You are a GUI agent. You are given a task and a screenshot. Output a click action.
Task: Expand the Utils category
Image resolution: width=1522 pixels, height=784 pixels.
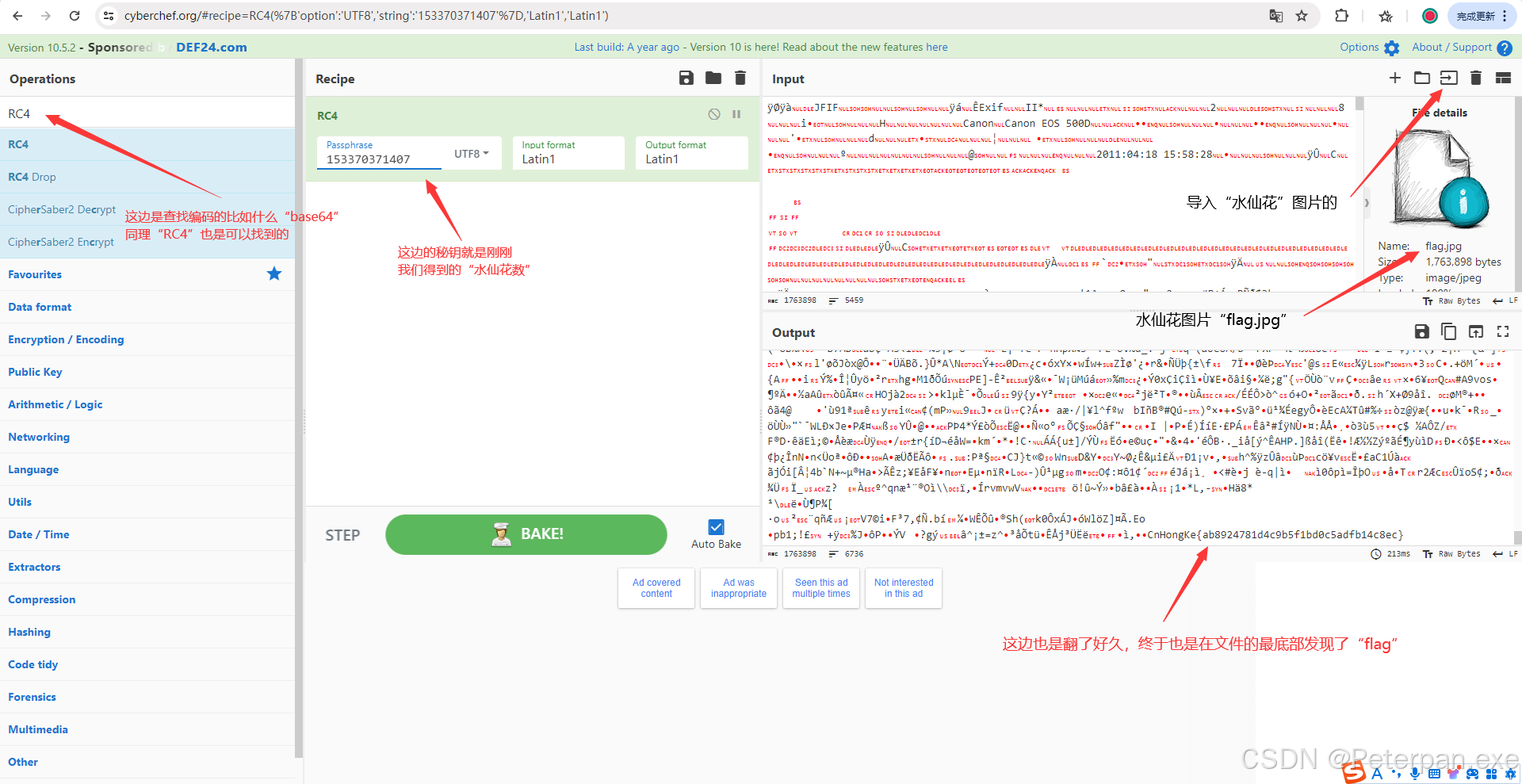click(x=147, y=502)
